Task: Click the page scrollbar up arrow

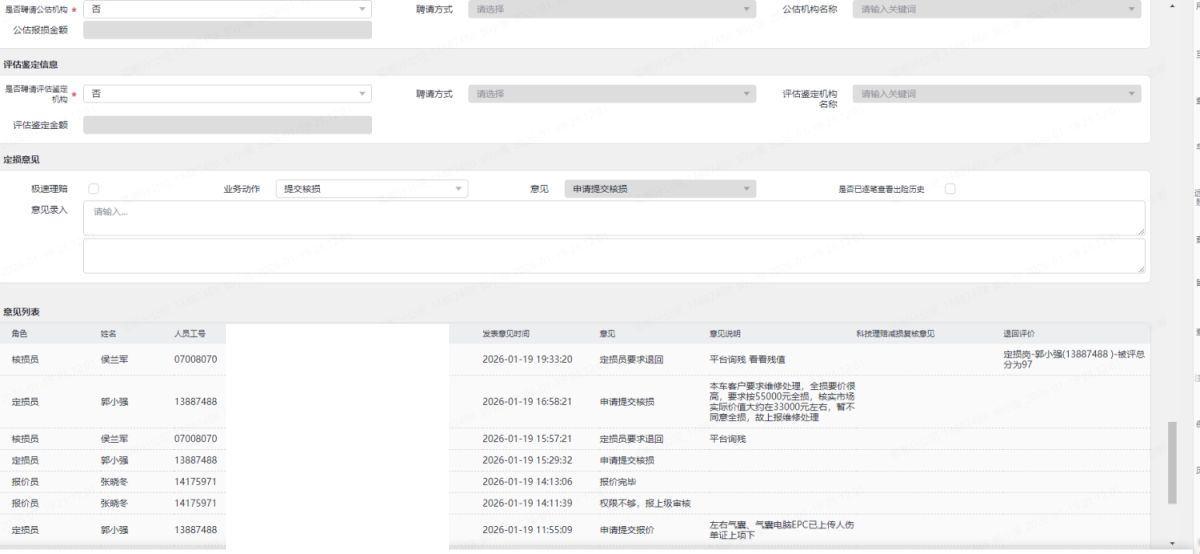Action: click(1172, 5)
